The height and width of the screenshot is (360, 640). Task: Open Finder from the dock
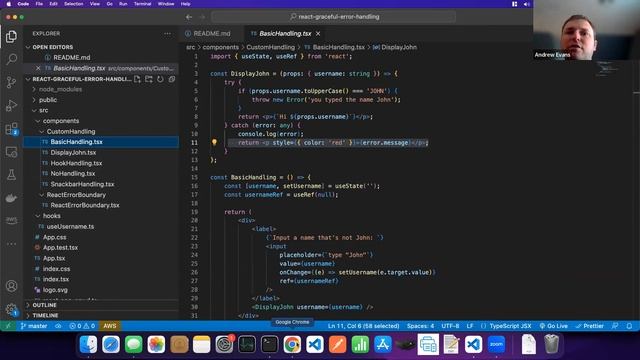point(88,344)
